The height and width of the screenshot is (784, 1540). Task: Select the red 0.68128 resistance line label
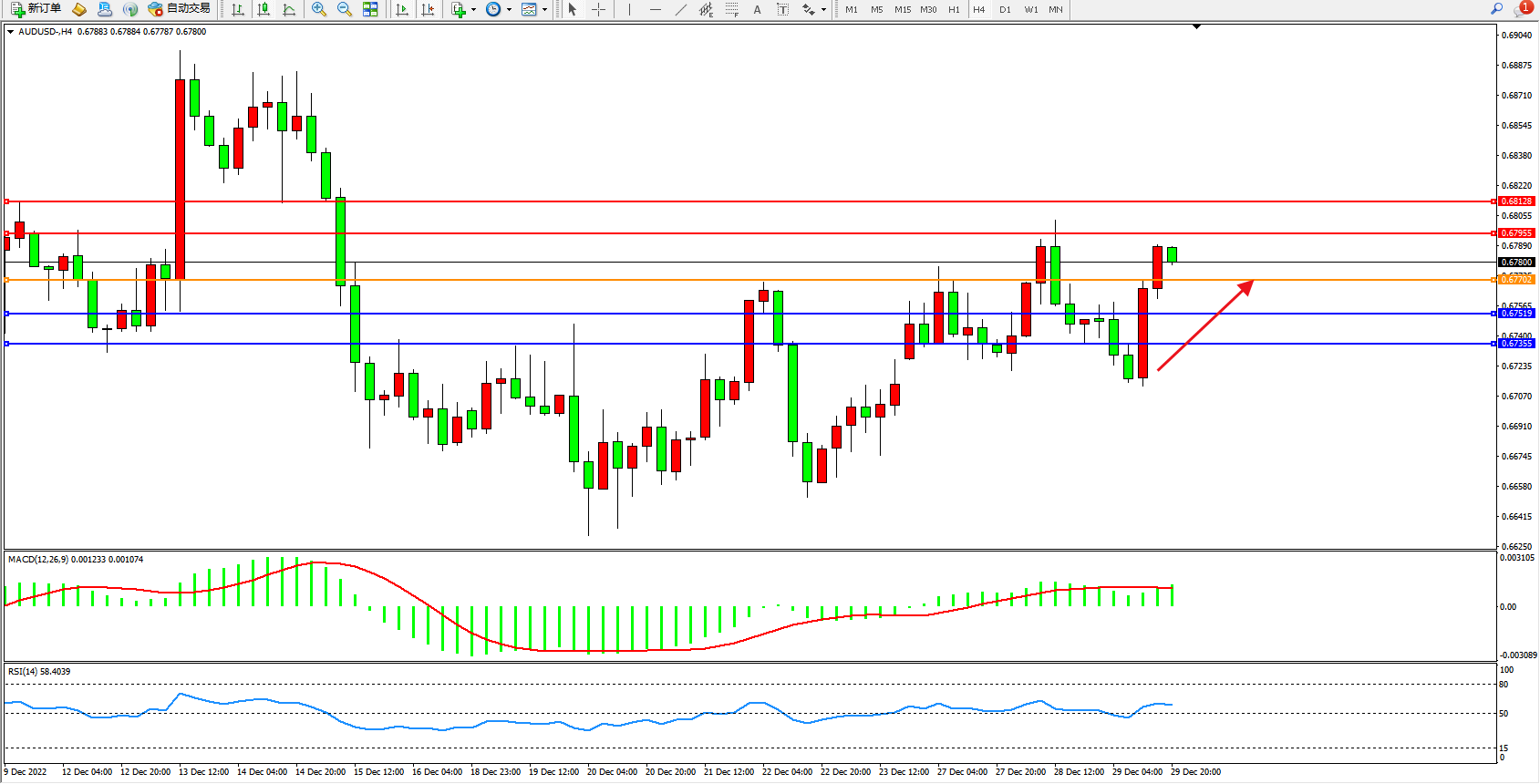pos(1517,201)
